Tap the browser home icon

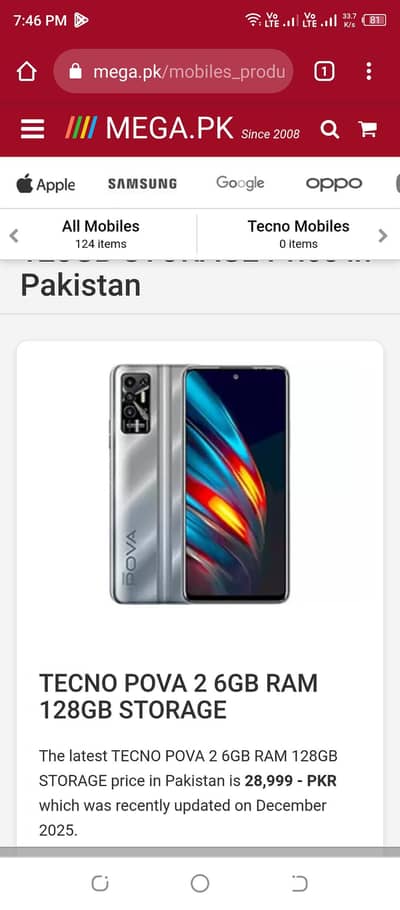(x=27, y=71)
